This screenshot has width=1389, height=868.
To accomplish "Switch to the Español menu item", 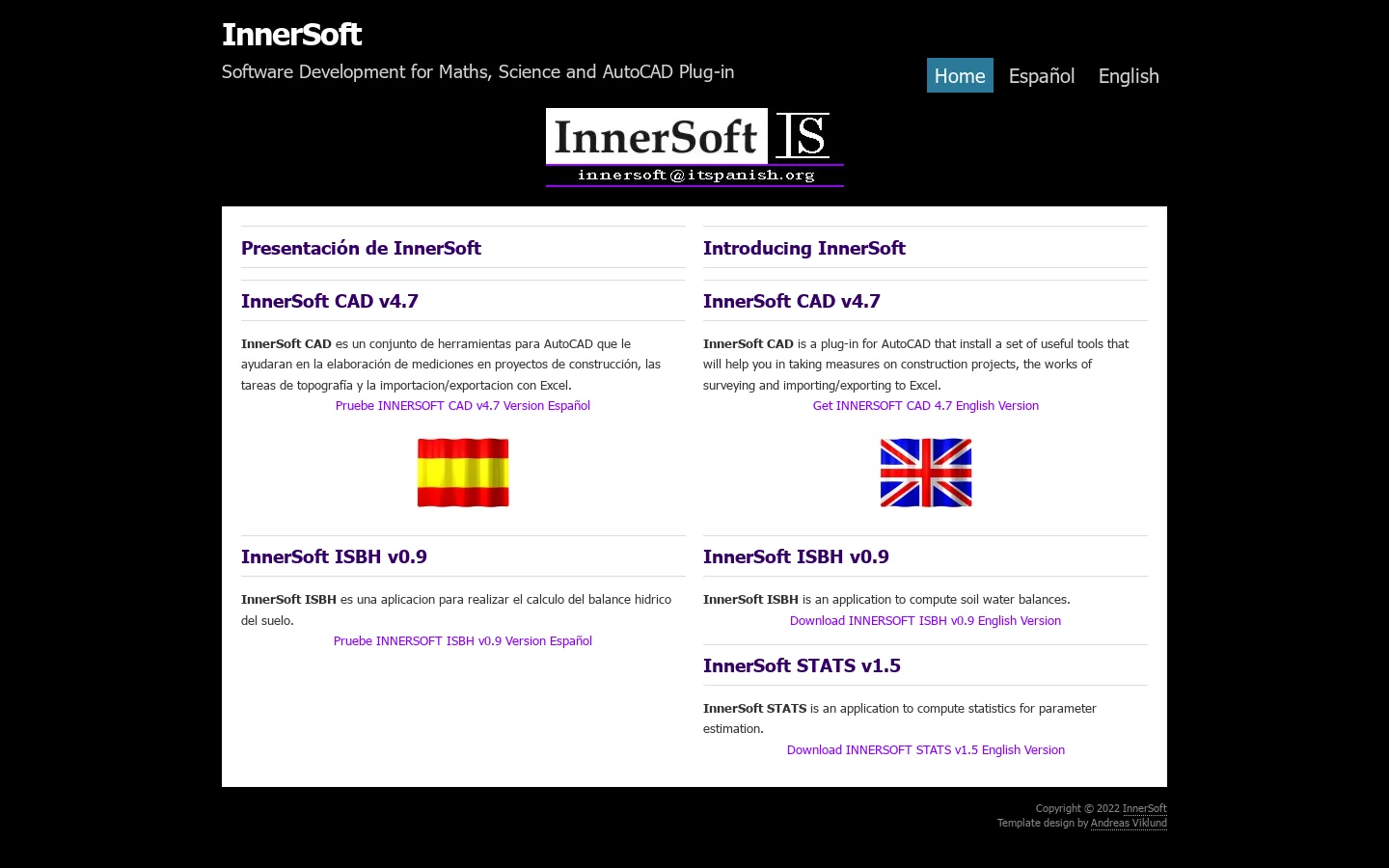I will (x=1042, y=76).
